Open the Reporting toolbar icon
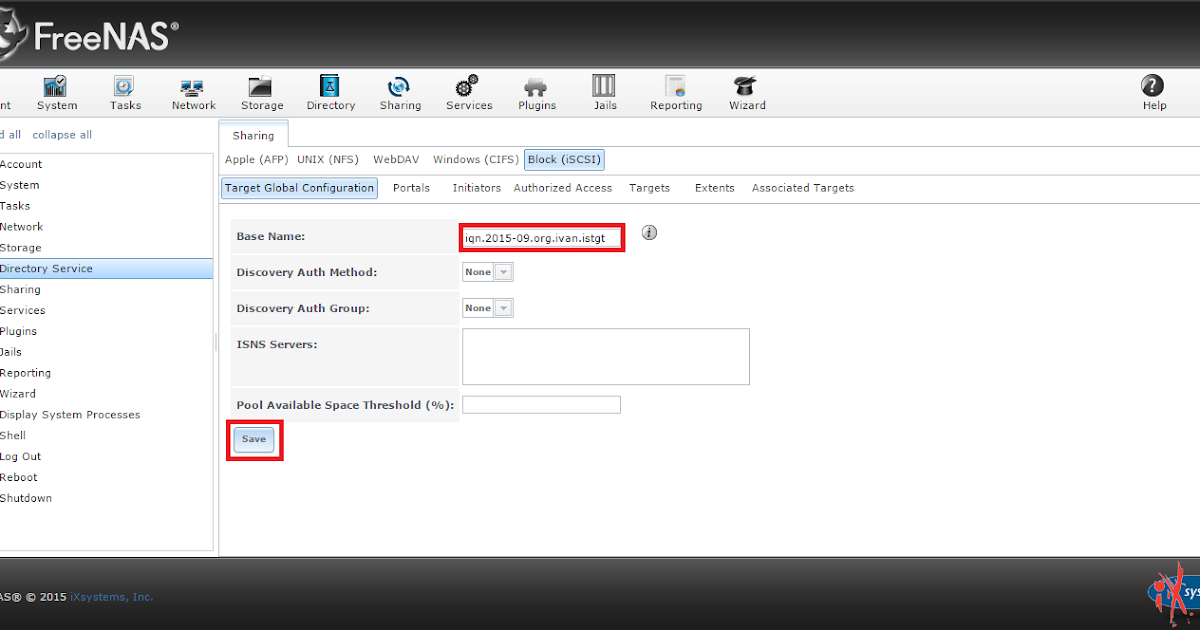The height and width of the screenshot is (630, 1200). (675, 92)
